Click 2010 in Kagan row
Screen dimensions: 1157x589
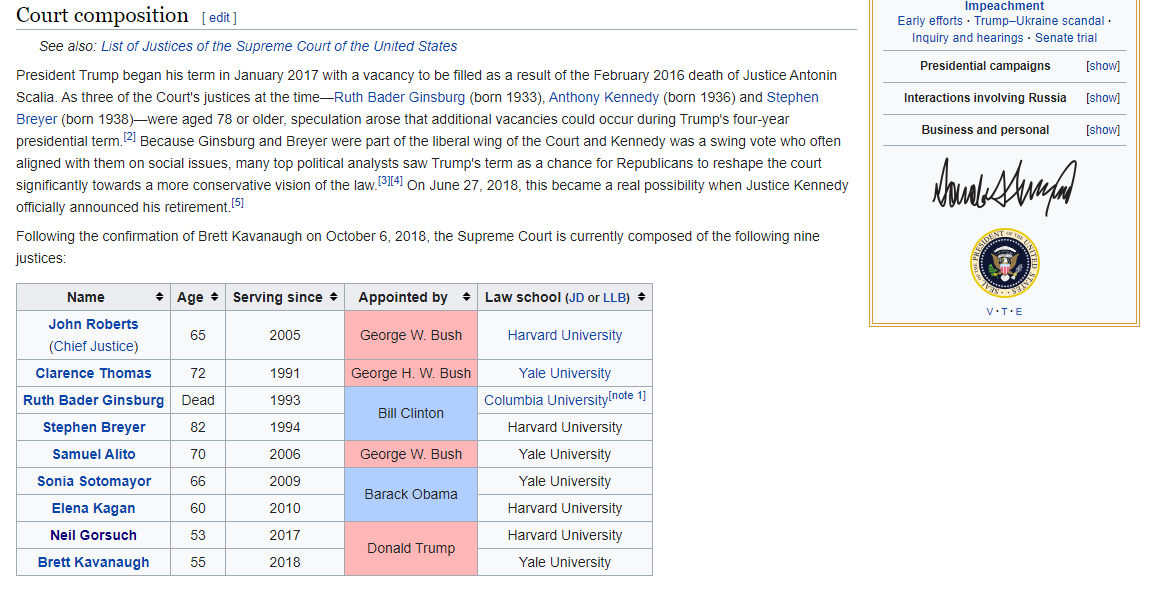click(285, 509)
